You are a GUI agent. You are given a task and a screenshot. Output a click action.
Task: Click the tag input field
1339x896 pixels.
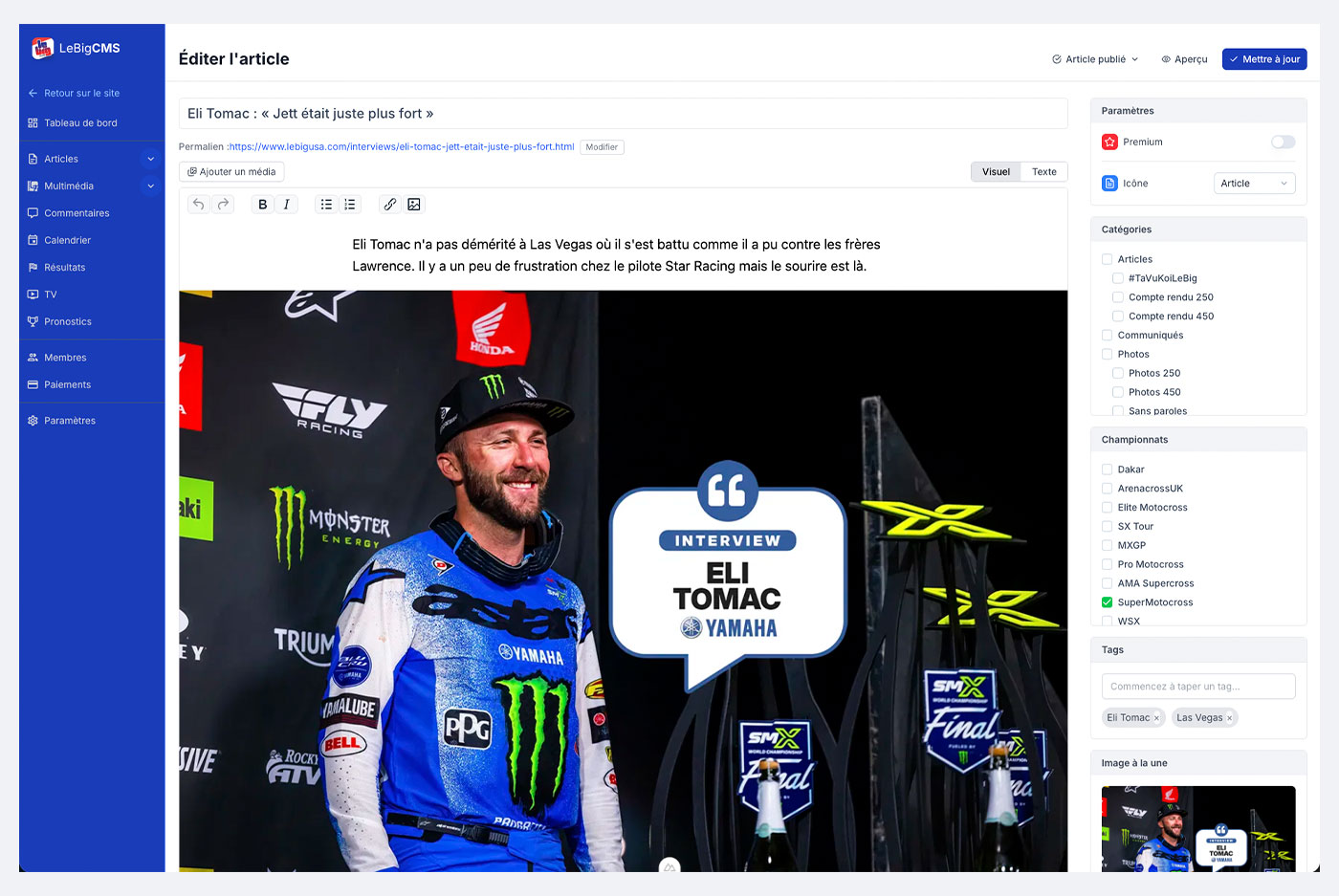click(1198, 687)
